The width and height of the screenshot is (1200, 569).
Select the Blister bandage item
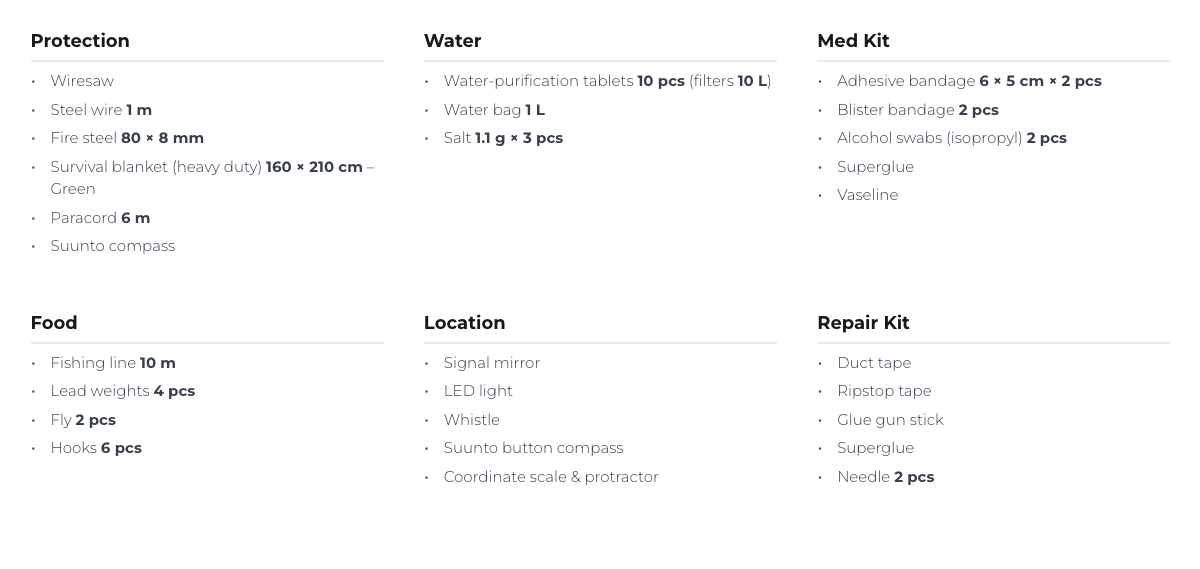coord(918,110)
